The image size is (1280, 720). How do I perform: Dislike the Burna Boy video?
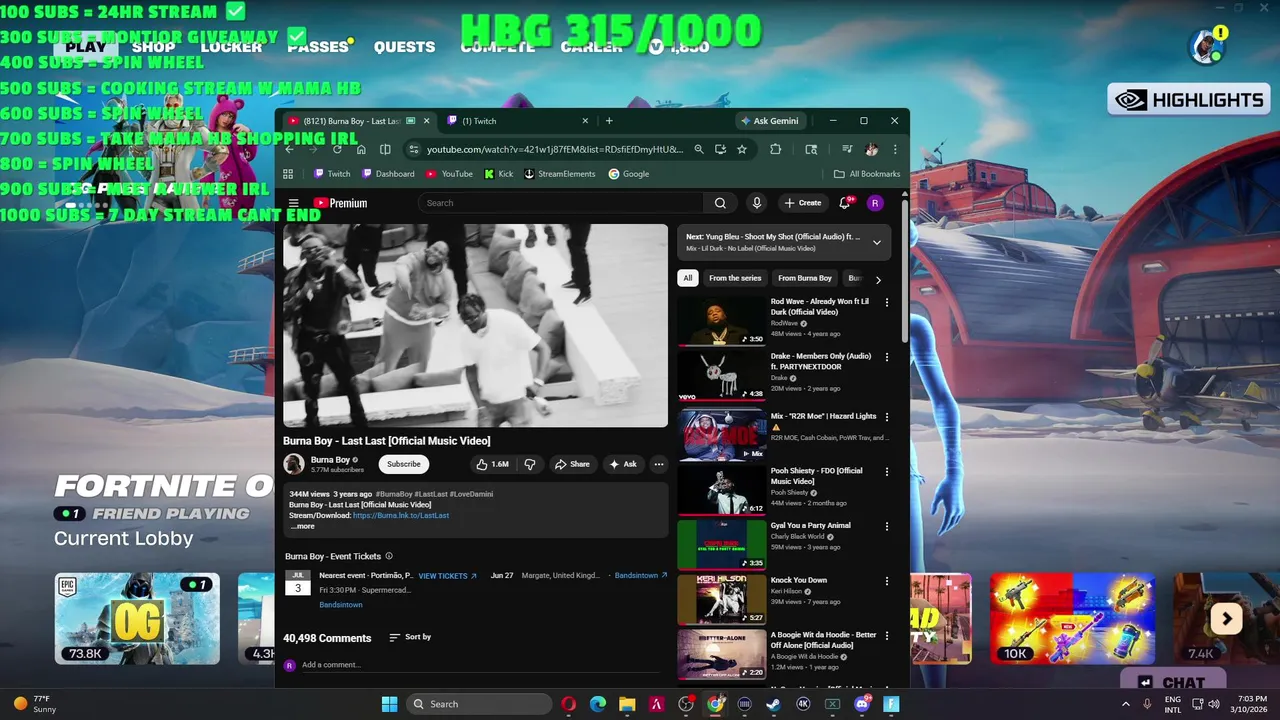click(x=530, y=464)
